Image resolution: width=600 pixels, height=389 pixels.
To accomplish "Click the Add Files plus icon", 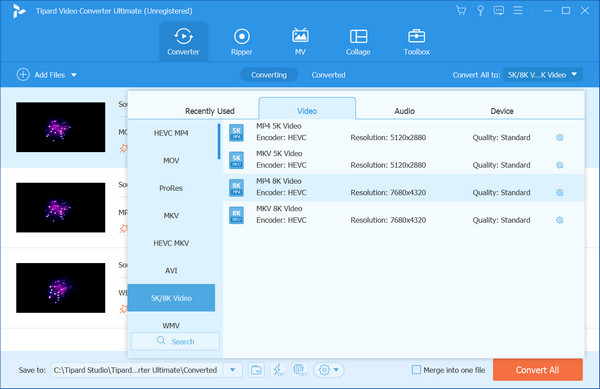I will (x=23, y=75).
